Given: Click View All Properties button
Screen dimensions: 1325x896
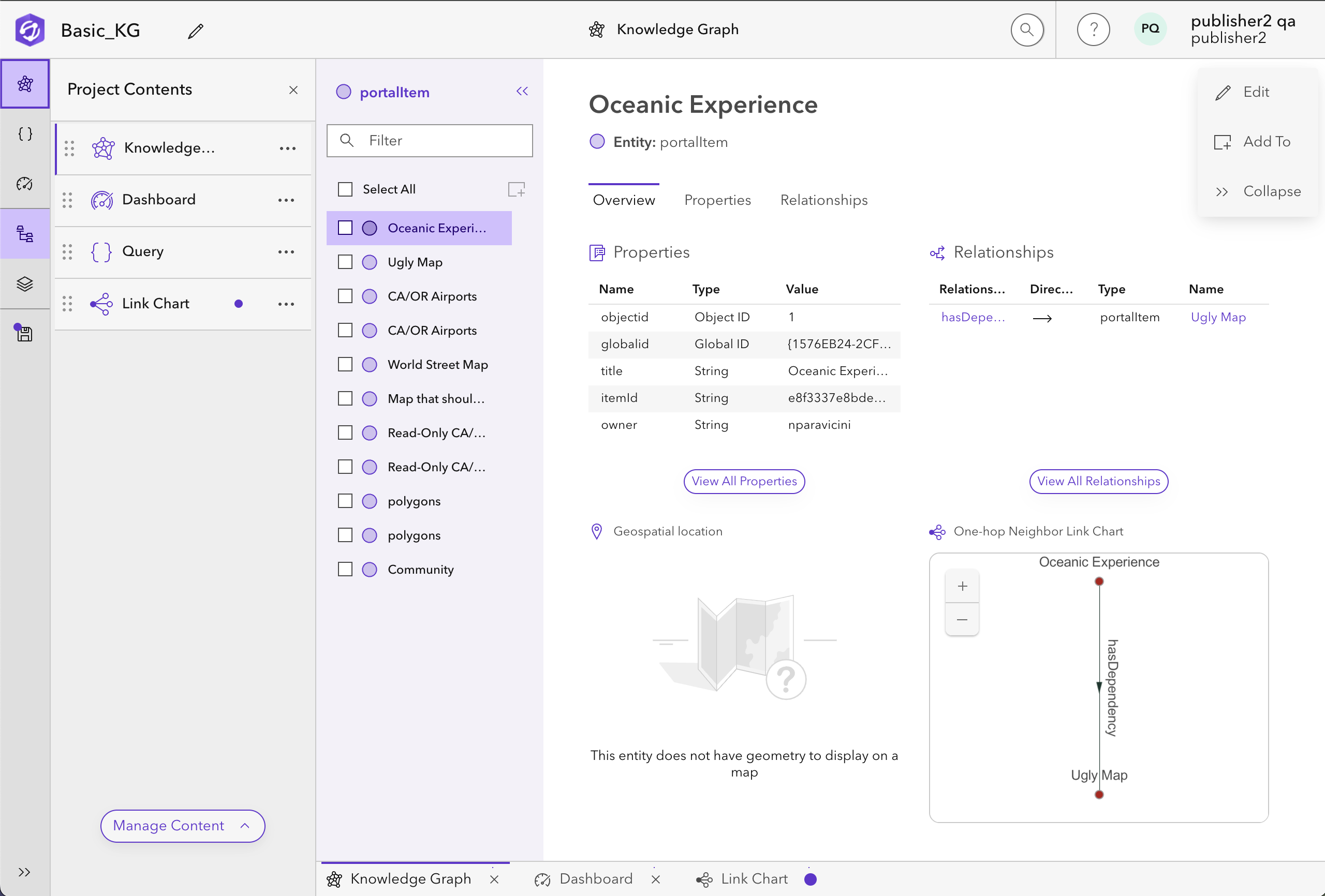Looking at the screenshot, I should coord(744,481).
